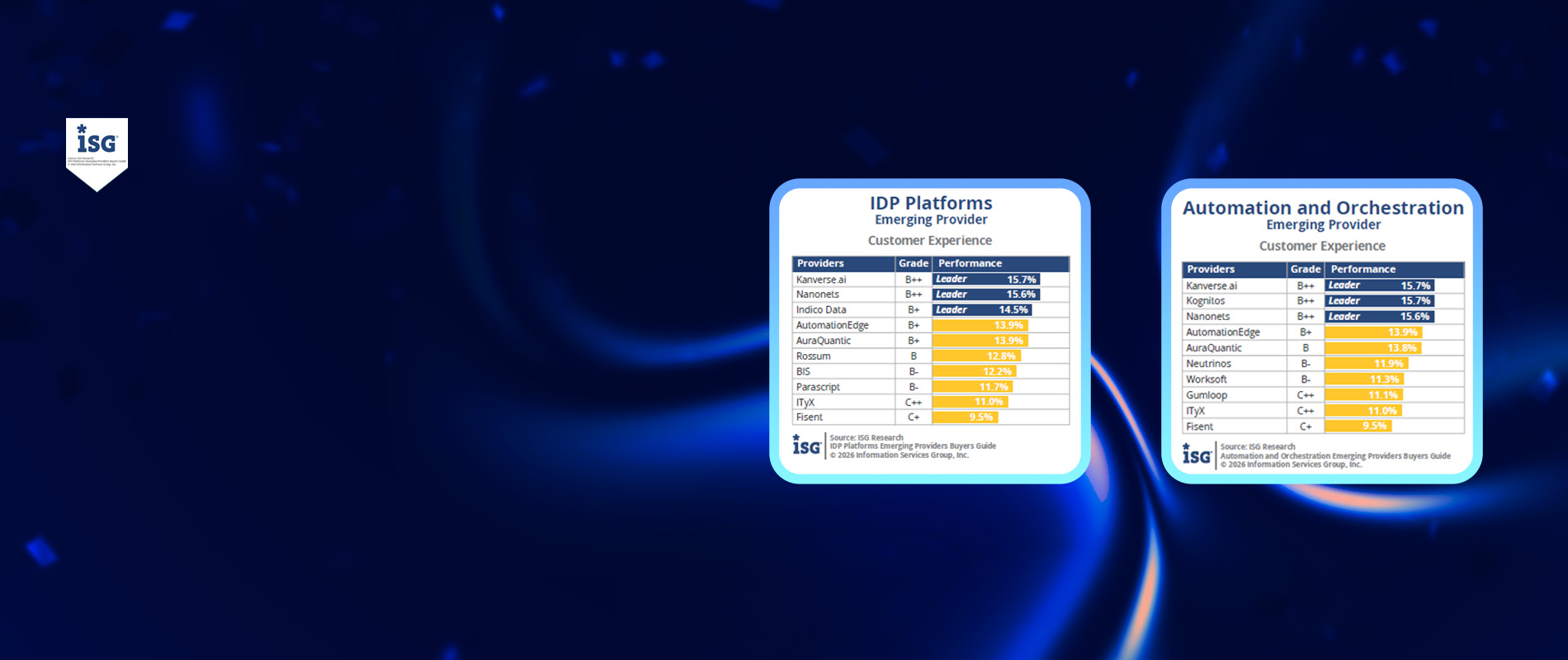Select the "Parascript" provider name
The width and height of the screenshot is (1568, 660).
818,387
